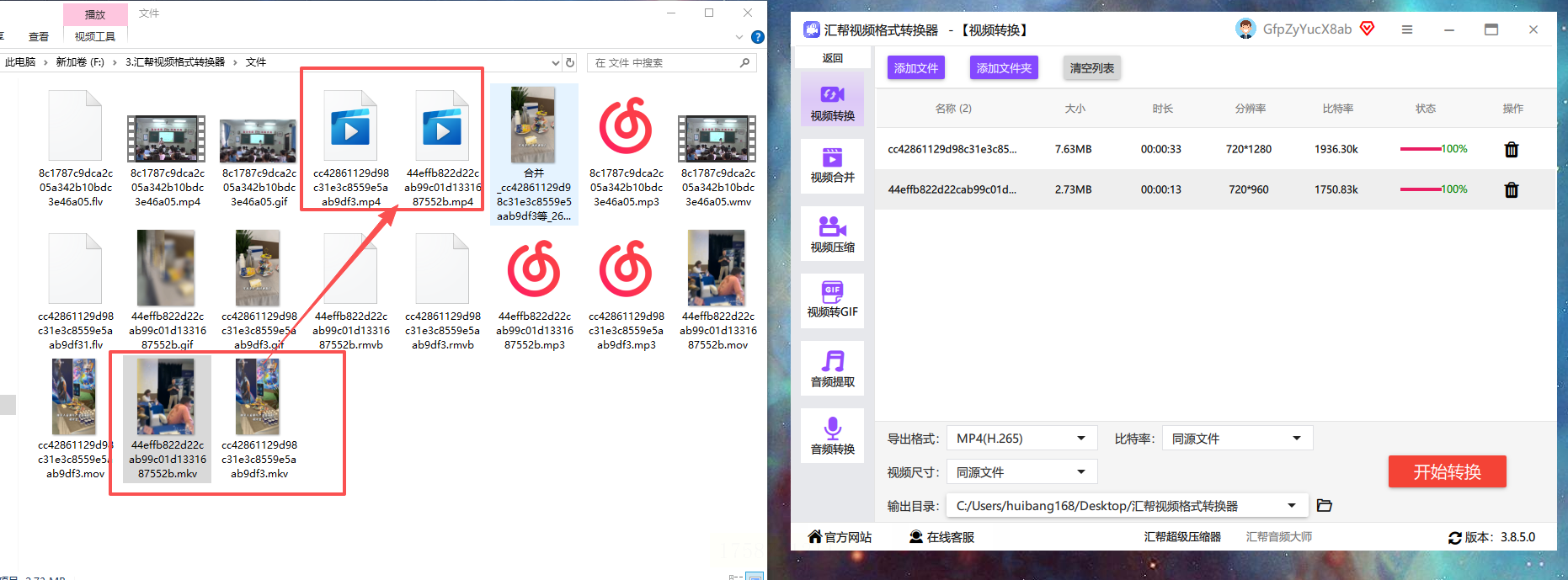Open the 视频压缩 sidebar tool
The width and height of the screenshot is (1568, 580).
[832, 233]
